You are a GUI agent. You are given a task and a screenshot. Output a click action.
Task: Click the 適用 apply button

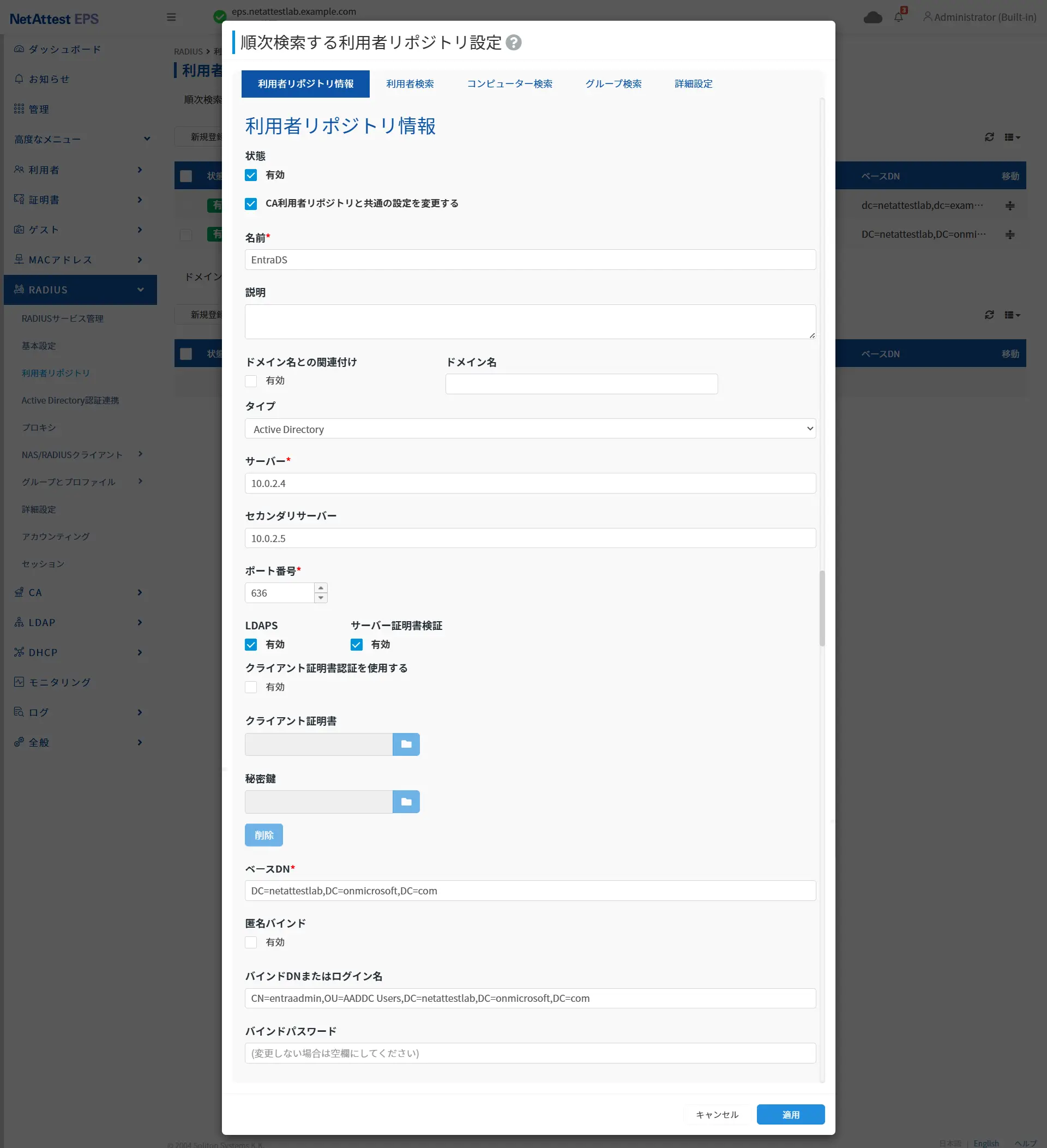[x=790, y=1114]
